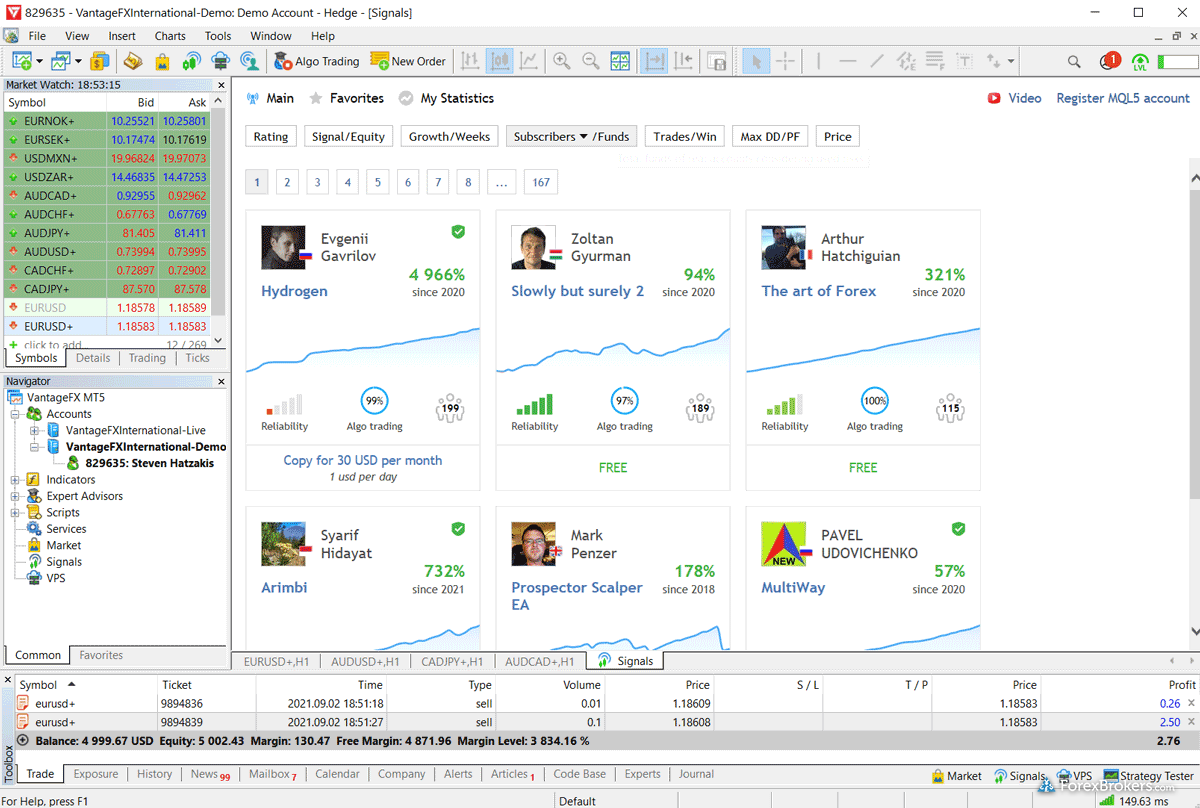Click the tile windows grid icon
The height and width of the screenshot is (808, 1200).
620,61
